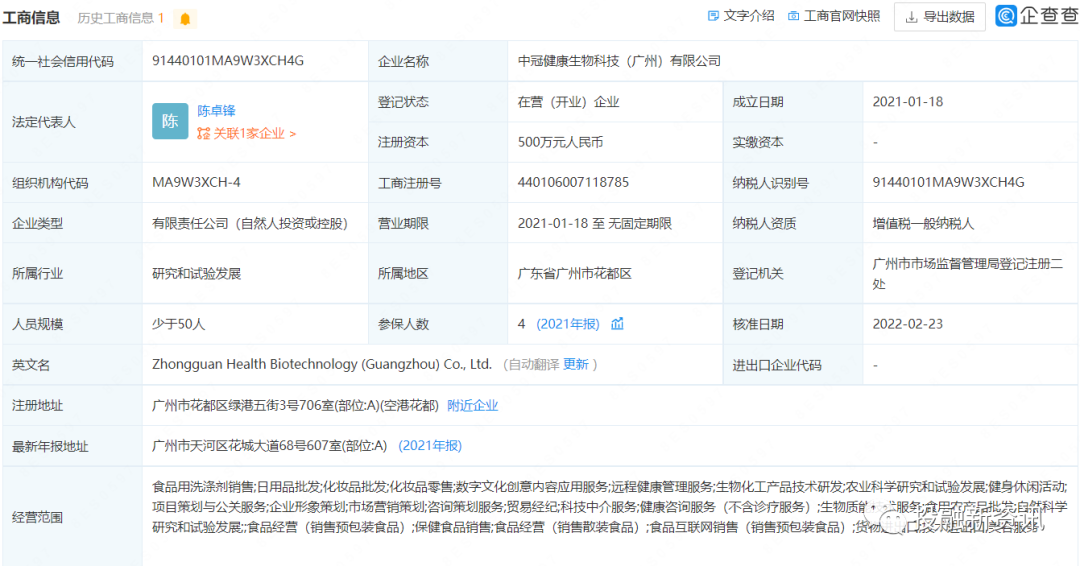This screenshot has width=1080, height=566.
Task: Click registration authority 广州市市场监督管理局登记注册二处
Action: point(967,273)
